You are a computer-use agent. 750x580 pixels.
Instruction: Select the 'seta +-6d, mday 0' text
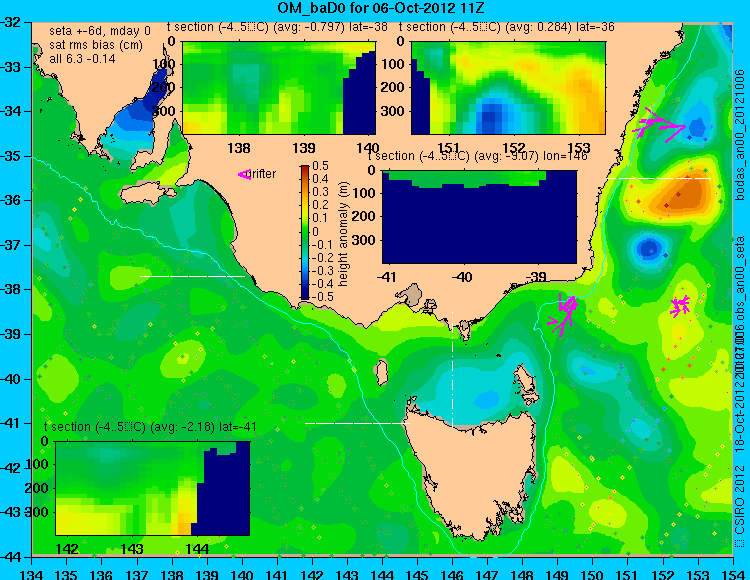[x=100, y=31]
